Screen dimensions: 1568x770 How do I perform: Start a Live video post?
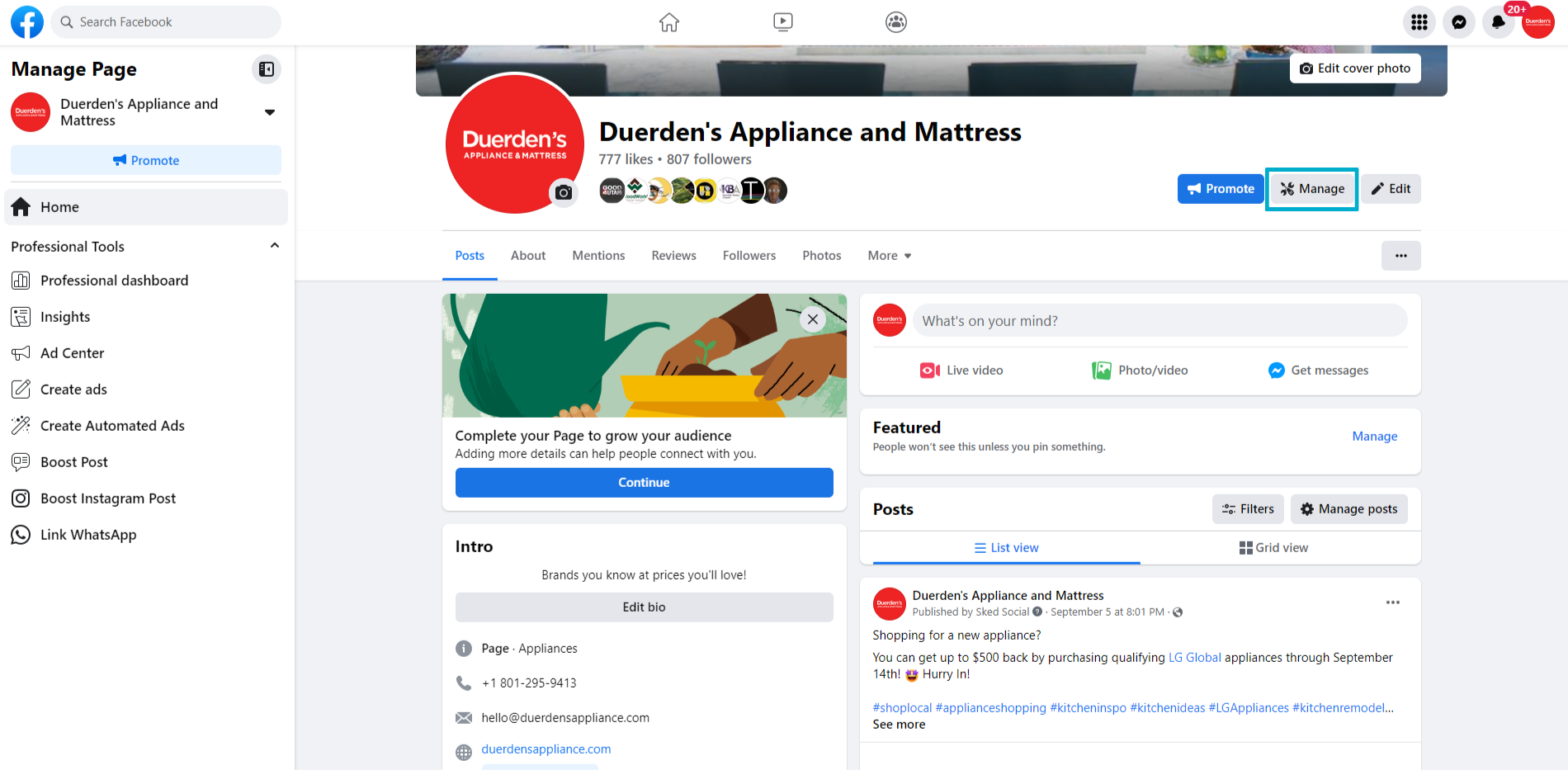pos(962,371)
